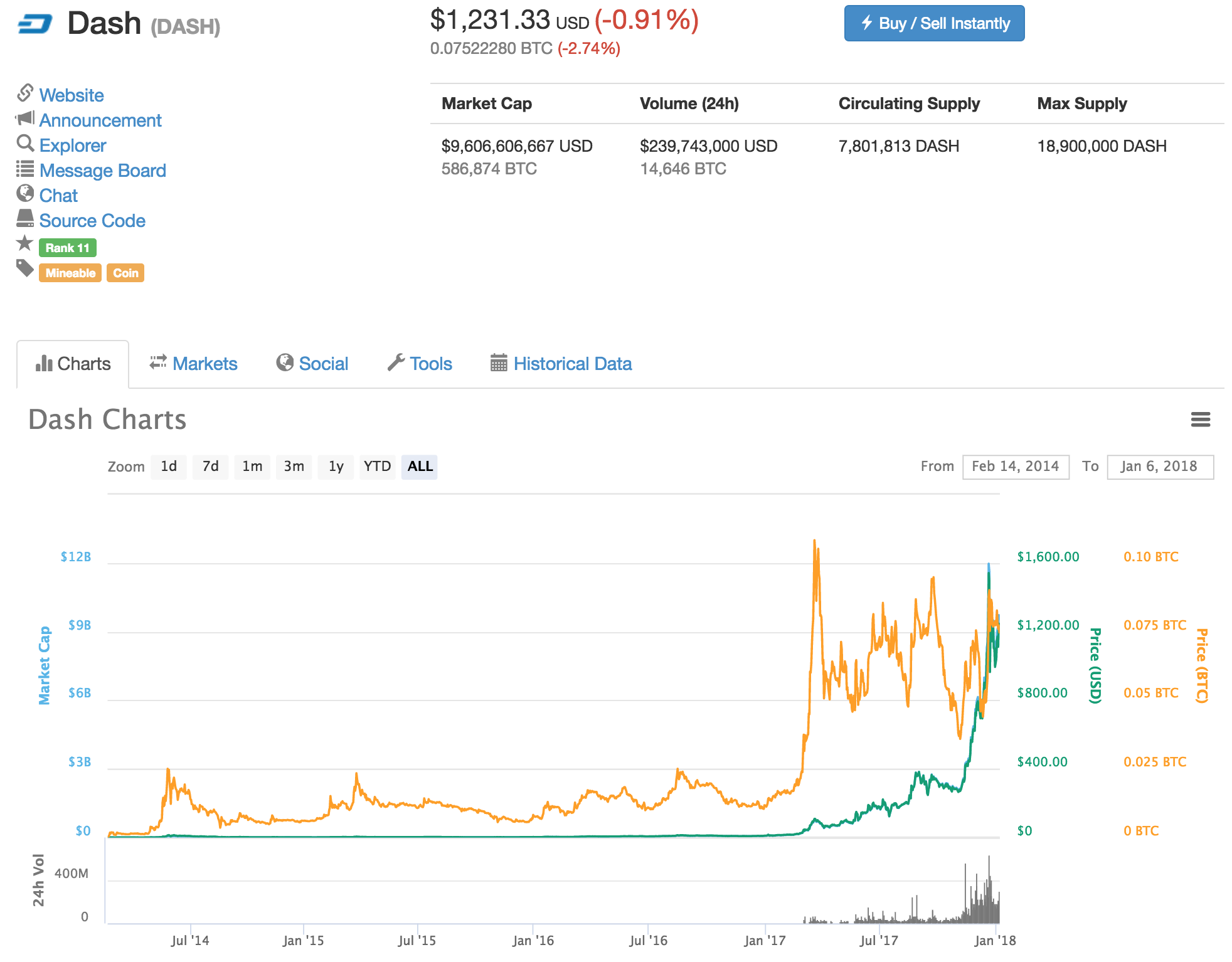Click the list icon beside Message Board

click(x=25, y=169)
